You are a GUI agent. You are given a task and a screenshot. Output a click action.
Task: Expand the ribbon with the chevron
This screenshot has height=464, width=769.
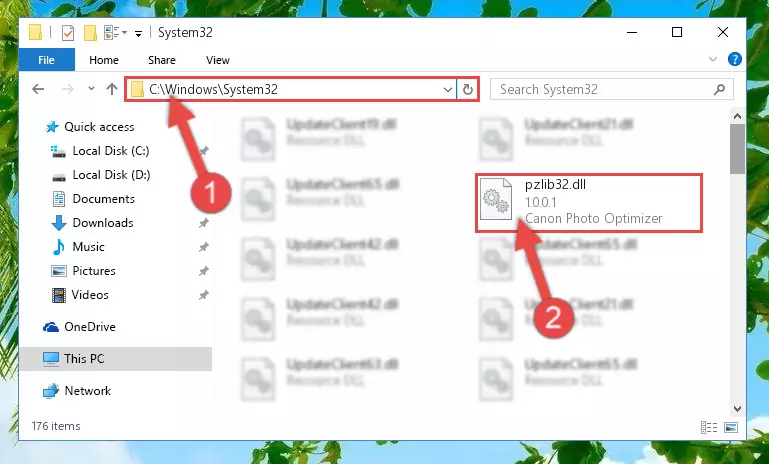pos(713,59)
